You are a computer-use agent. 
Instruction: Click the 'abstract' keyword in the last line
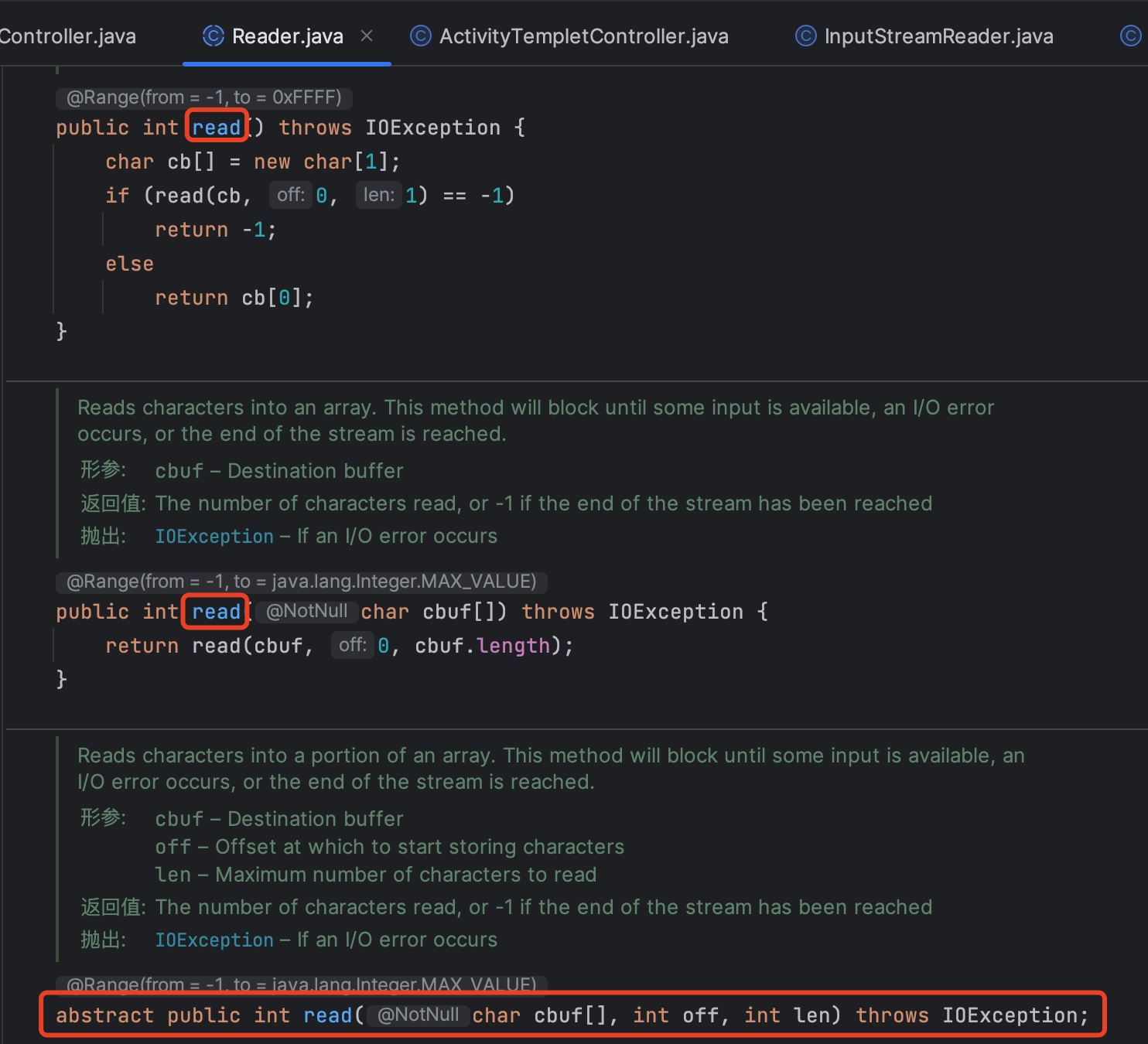point(105,1015)
